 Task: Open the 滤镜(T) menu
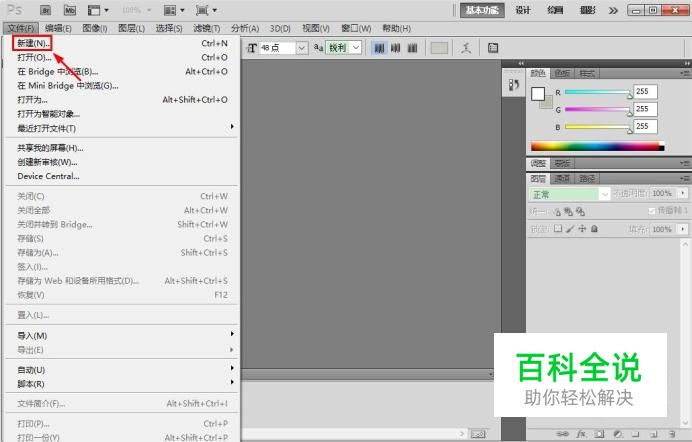click(207, 28)
